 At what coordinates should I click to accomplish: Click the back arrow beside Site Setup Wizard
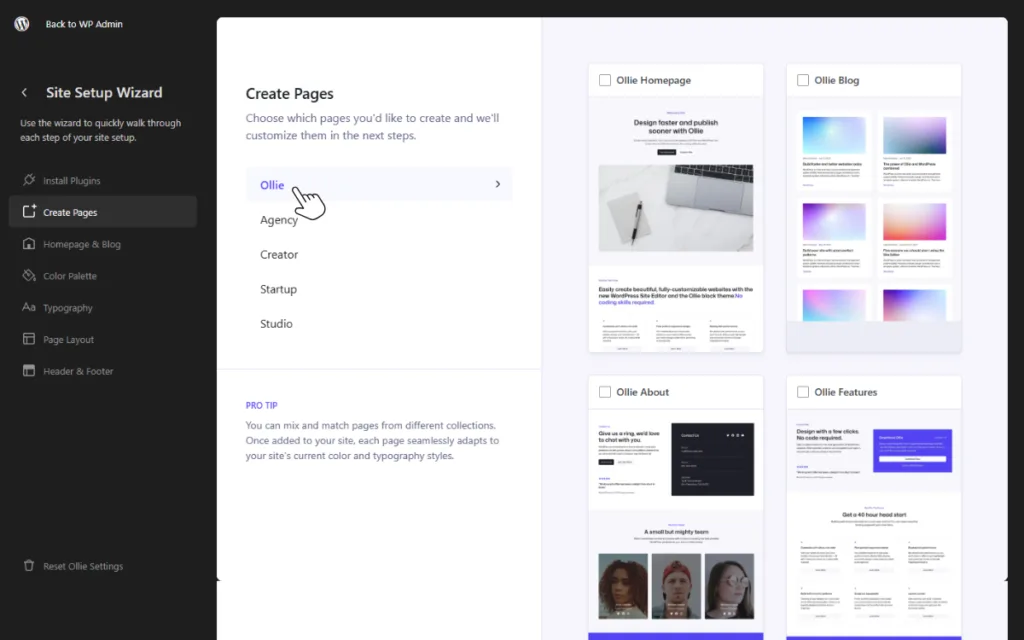[x=25, y=93]
